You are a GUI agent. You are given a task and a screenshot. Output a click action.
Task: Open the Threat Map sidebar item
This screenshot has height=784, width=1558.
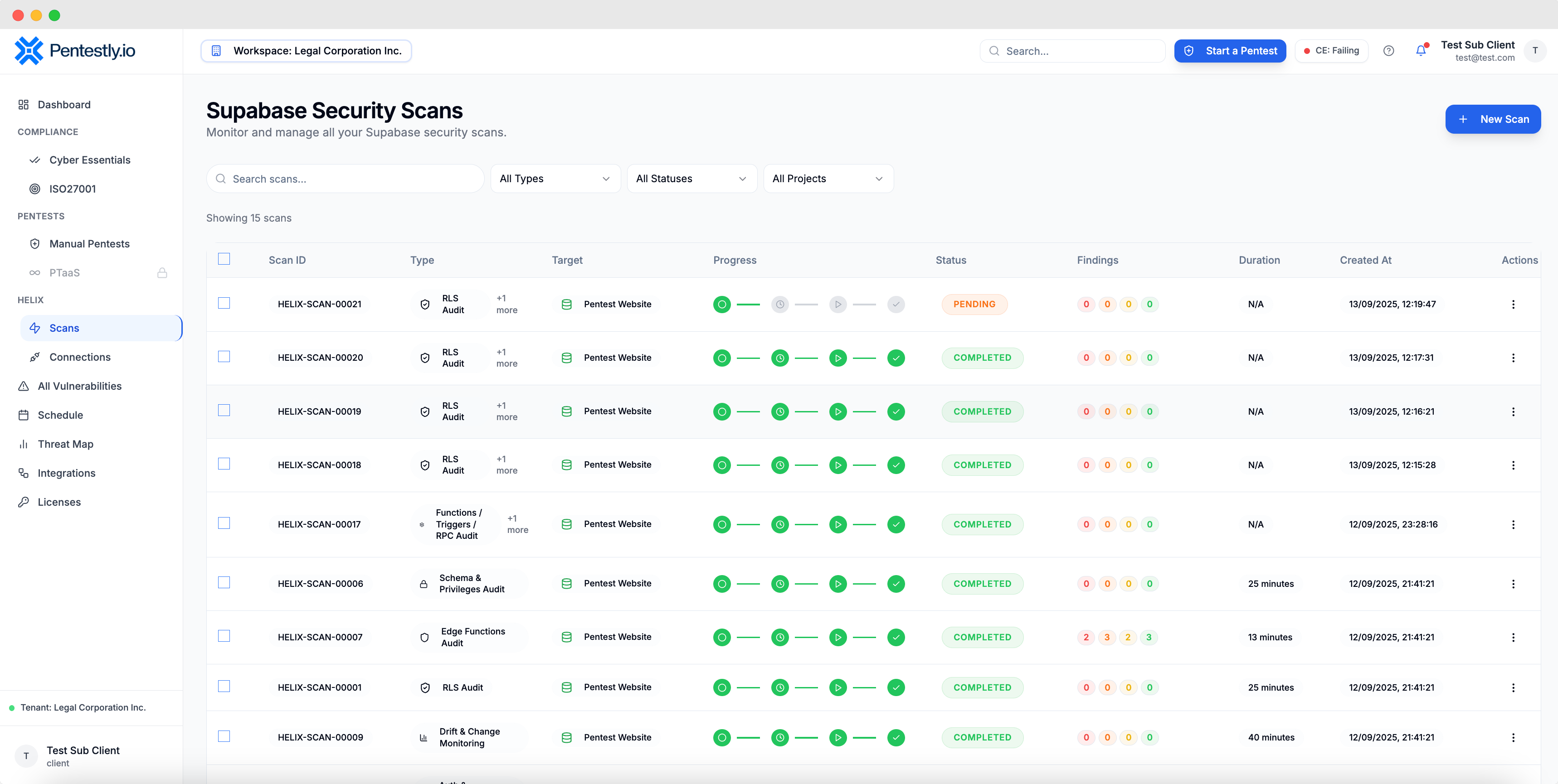[65, 444]
